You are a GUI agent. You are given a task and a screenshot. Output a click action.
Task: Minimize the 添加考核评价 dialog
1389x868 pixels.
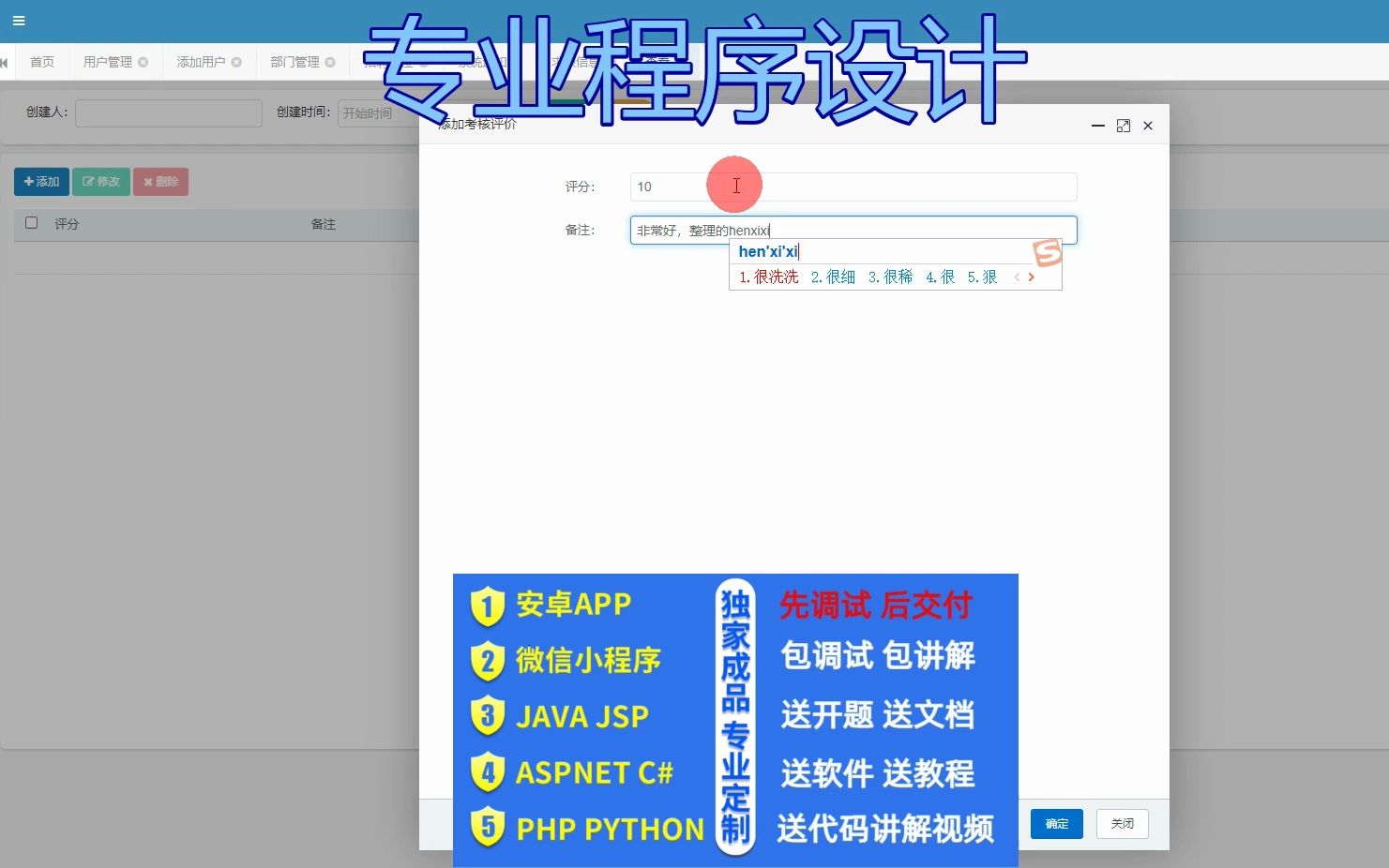(x=1098, y=126)
